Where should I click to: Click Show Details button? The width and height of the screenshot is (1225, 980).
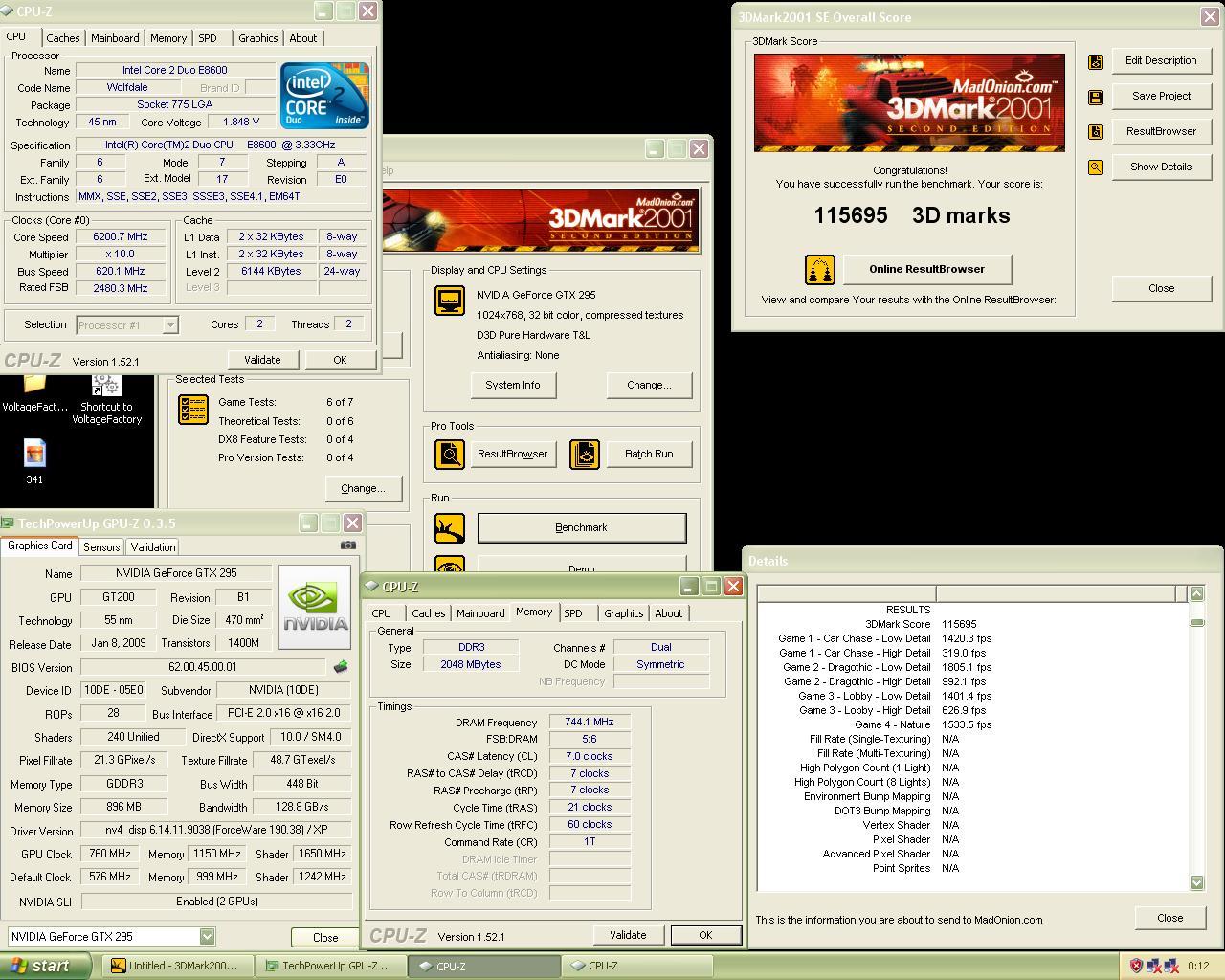[x=1161, y=167]
